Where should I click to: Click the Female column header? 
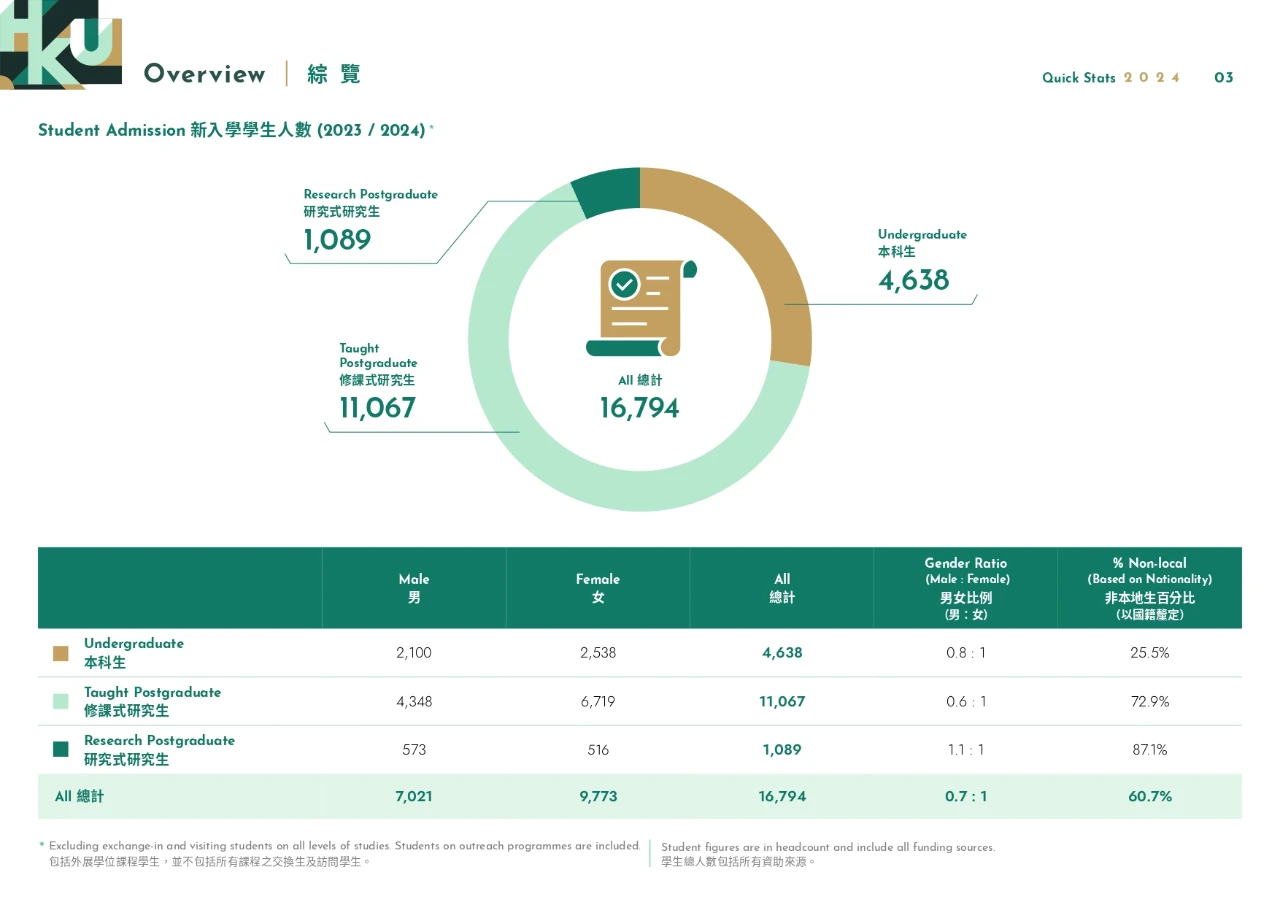point(598,588)
